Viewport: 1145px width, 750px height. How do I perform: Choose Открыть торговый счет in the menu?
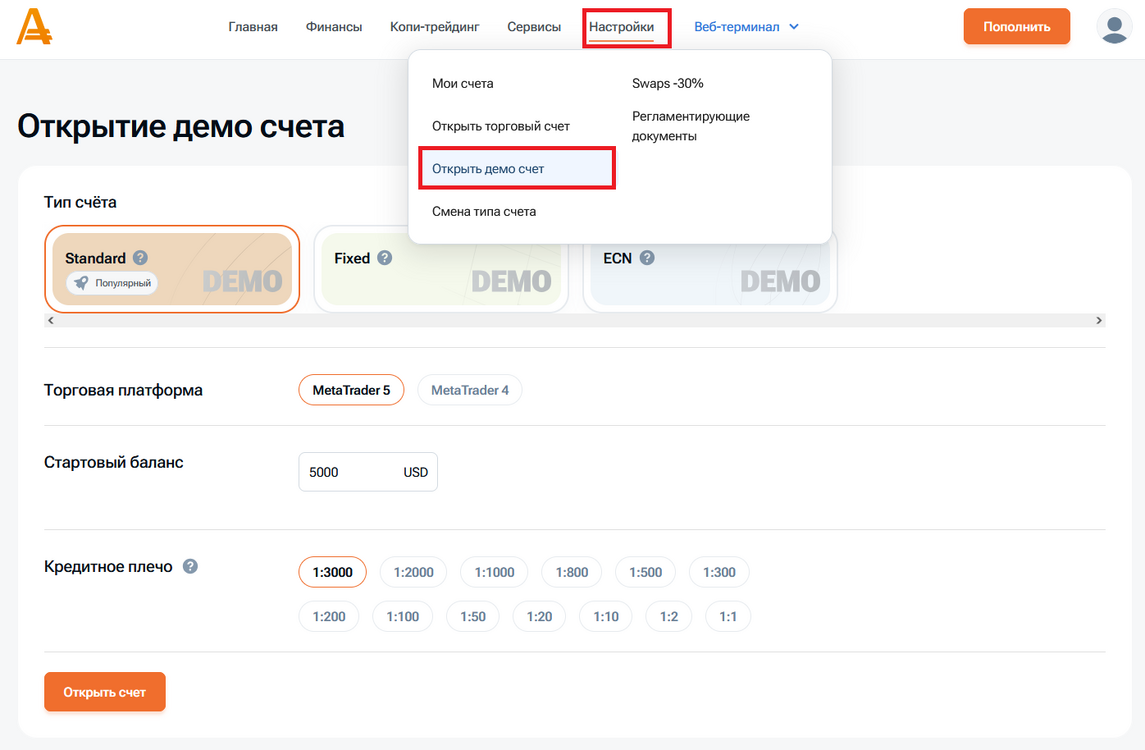(x=500, y=126)
